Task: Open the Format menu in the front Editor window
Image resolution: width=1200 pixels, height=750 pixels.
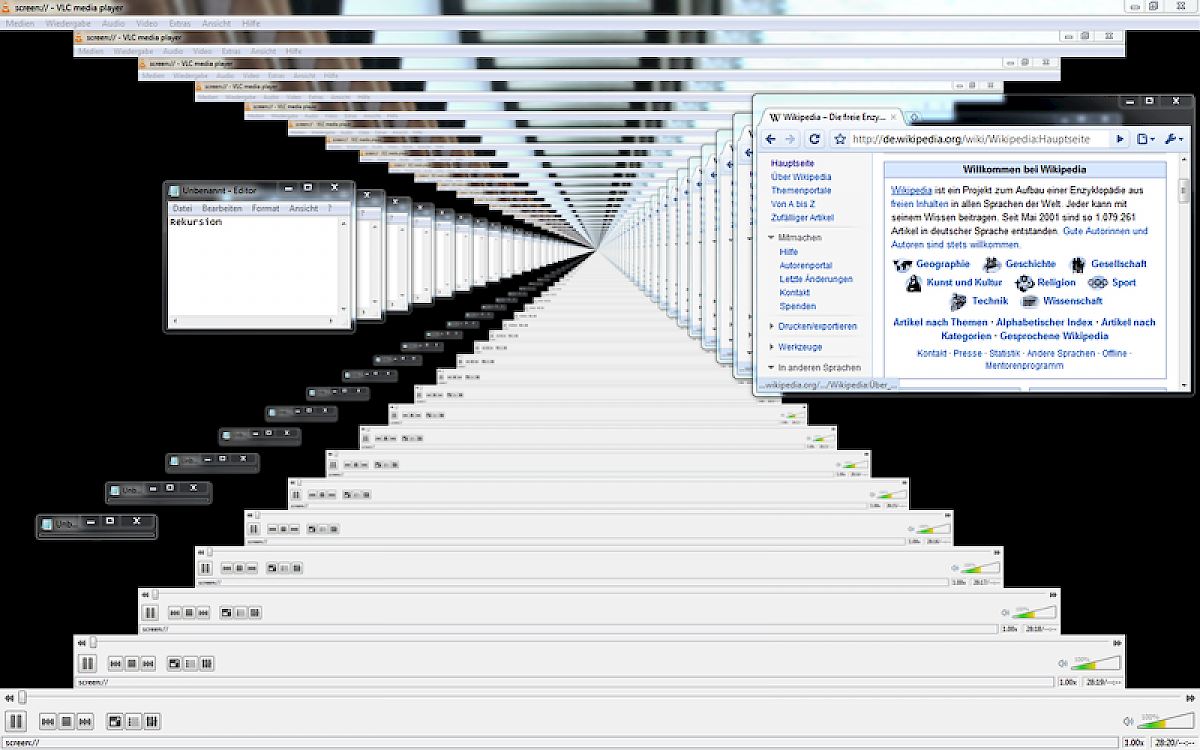Action: pyautogui.click(x=265, y=209)
